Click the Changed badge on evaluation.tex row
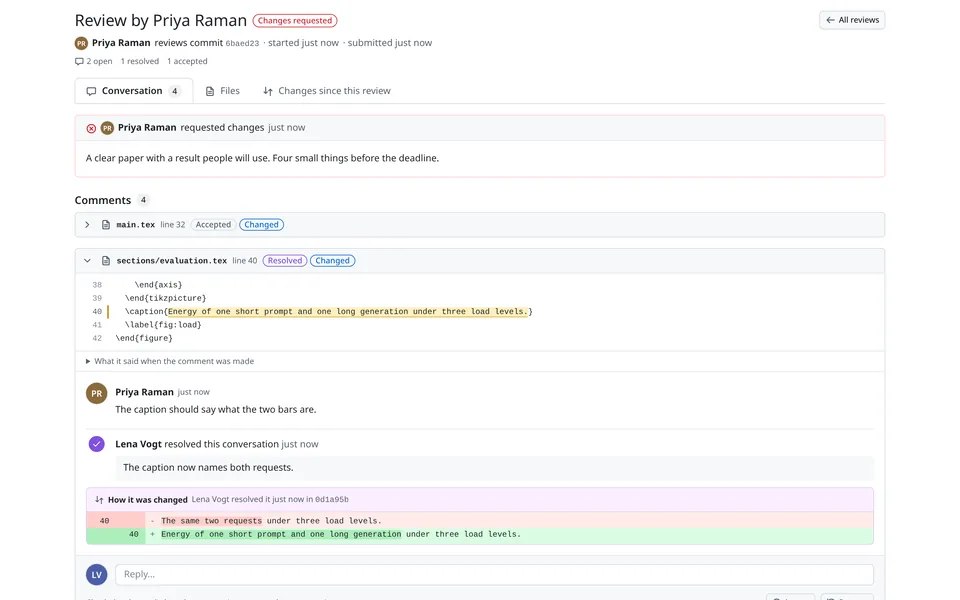Screen dimensions: 960x600 (x=332, y=261)
